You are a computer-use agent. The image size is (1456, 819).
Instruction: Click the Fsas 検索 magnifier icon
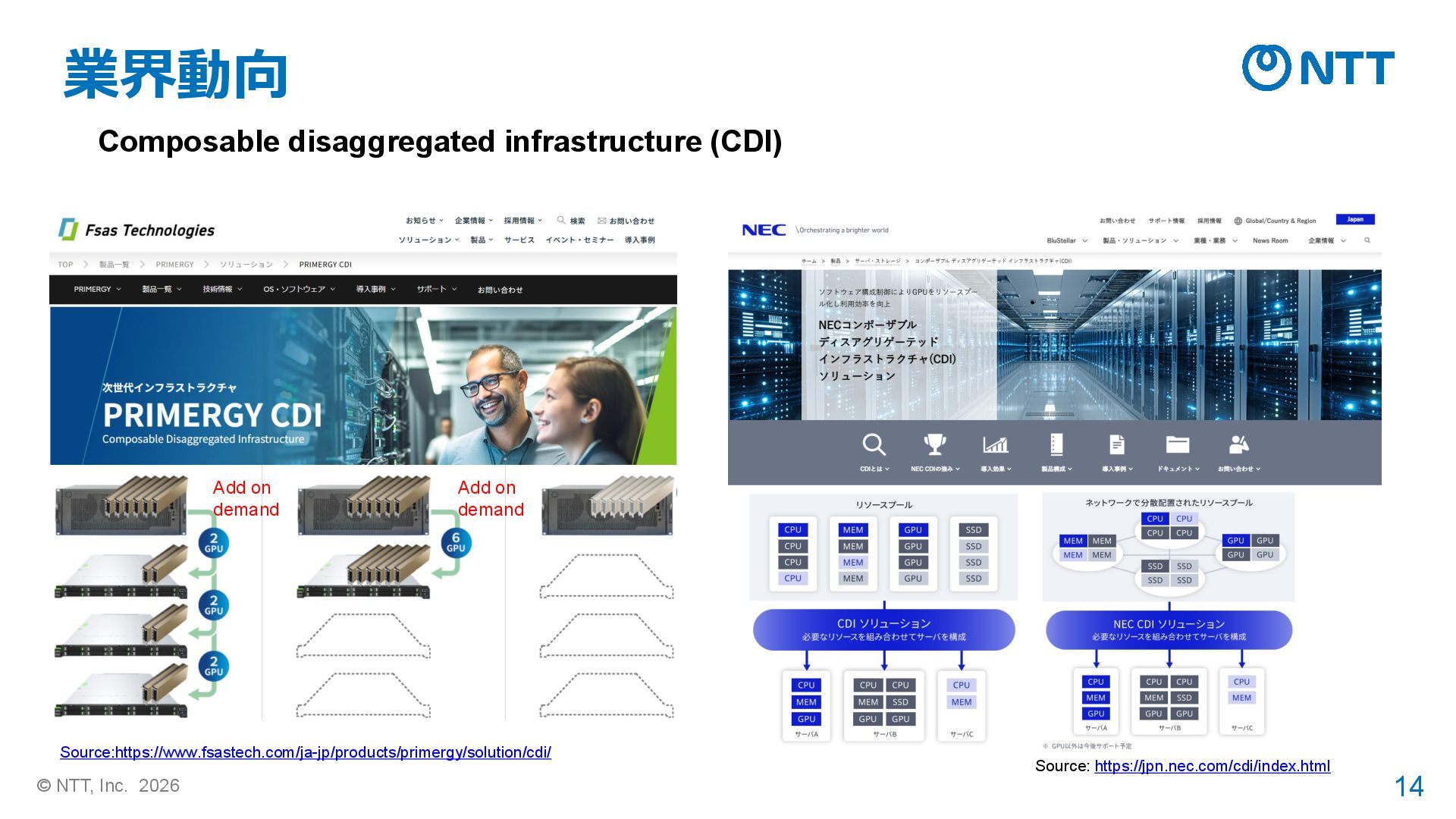[561, 221]
